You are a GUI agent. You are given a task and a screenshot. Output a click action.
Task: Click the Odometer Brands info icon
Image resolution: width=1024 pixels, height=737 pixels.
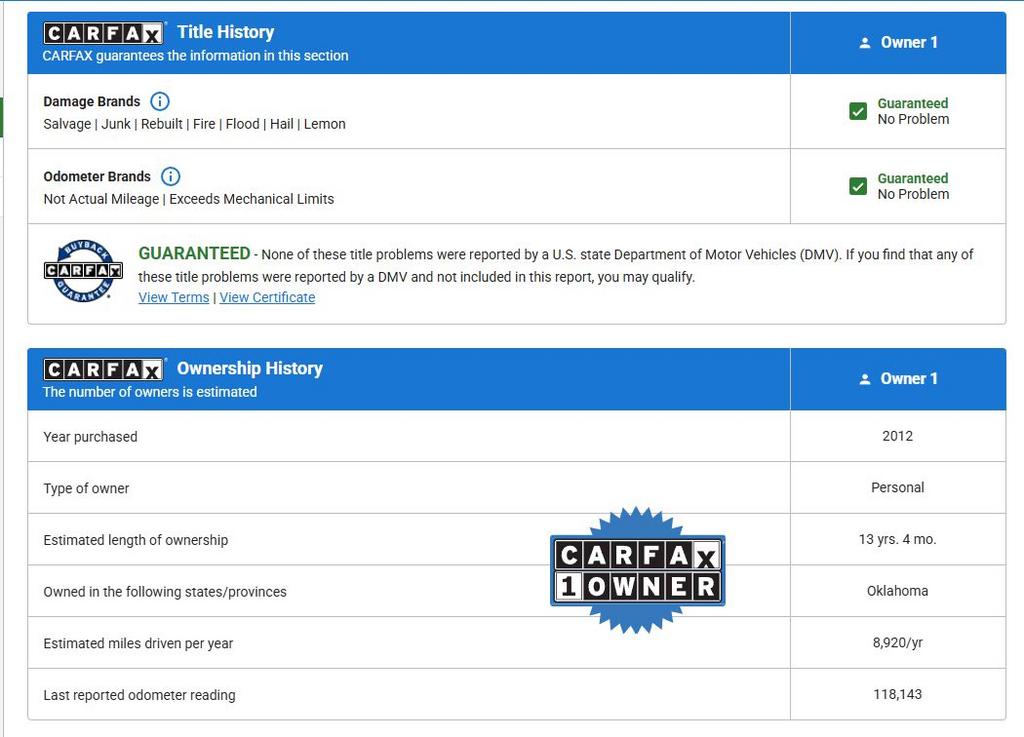click(171, 176)
